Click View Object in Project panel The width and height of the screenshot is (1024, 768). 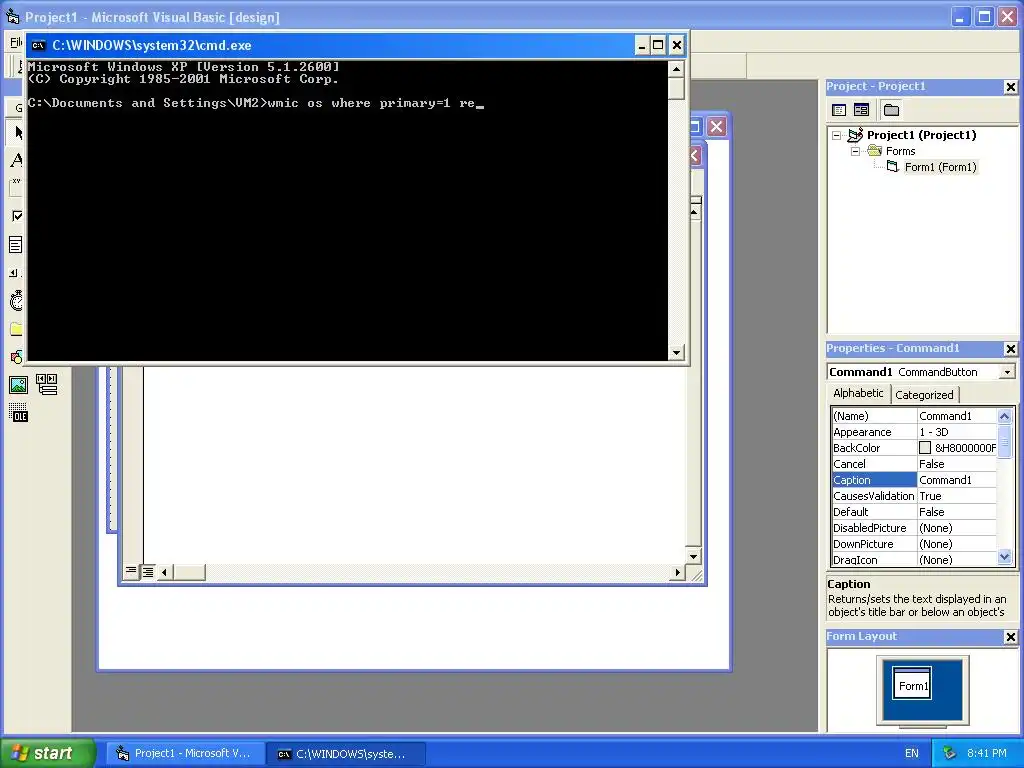point(861,110)
